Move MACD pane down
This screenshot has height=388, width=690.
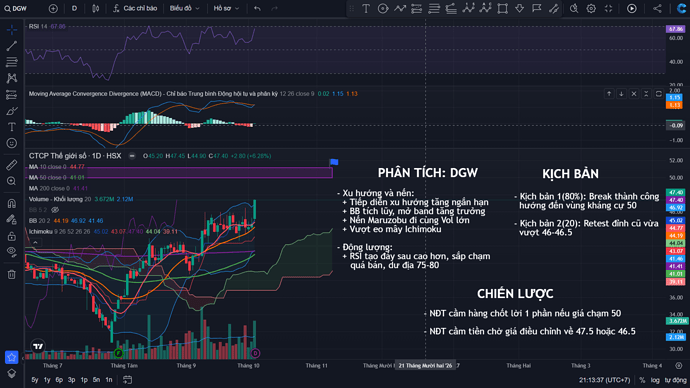tap(621, 94)
